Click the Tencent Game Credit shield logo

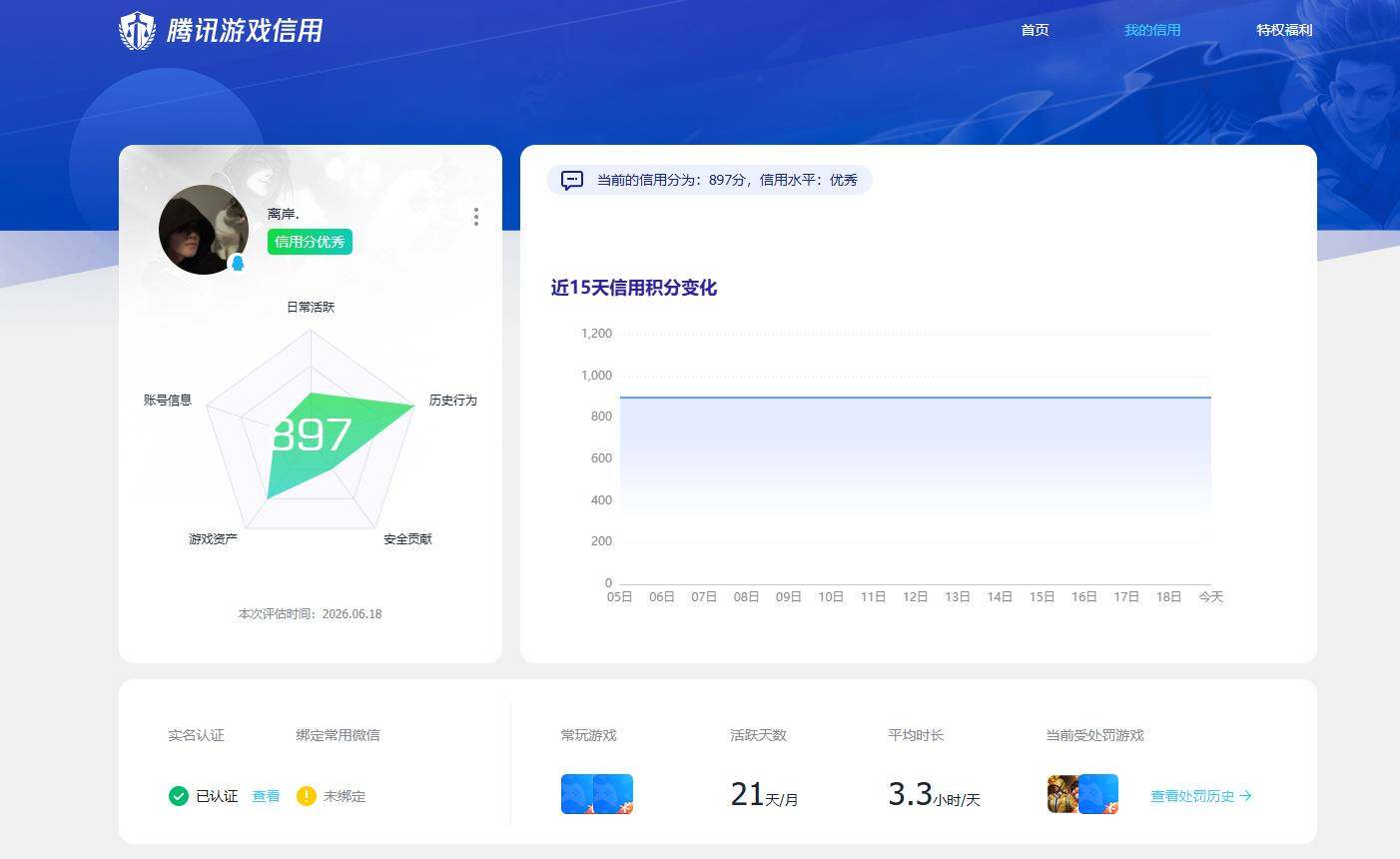[137, 31]
